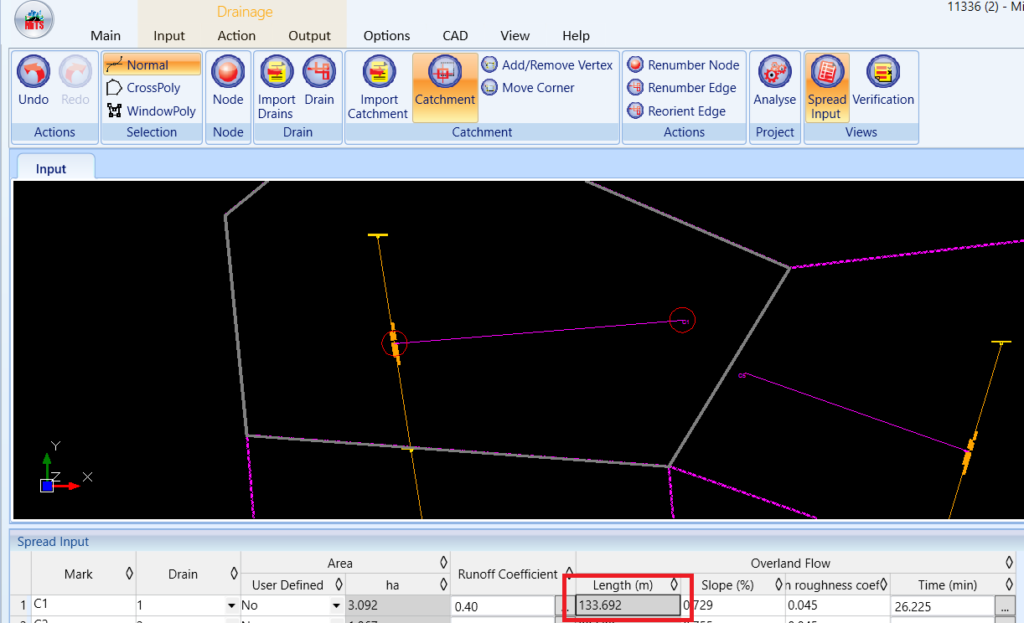Use the Reorient Edge action
Screen dimensions: 1024x623
click(x=677, y=111)
